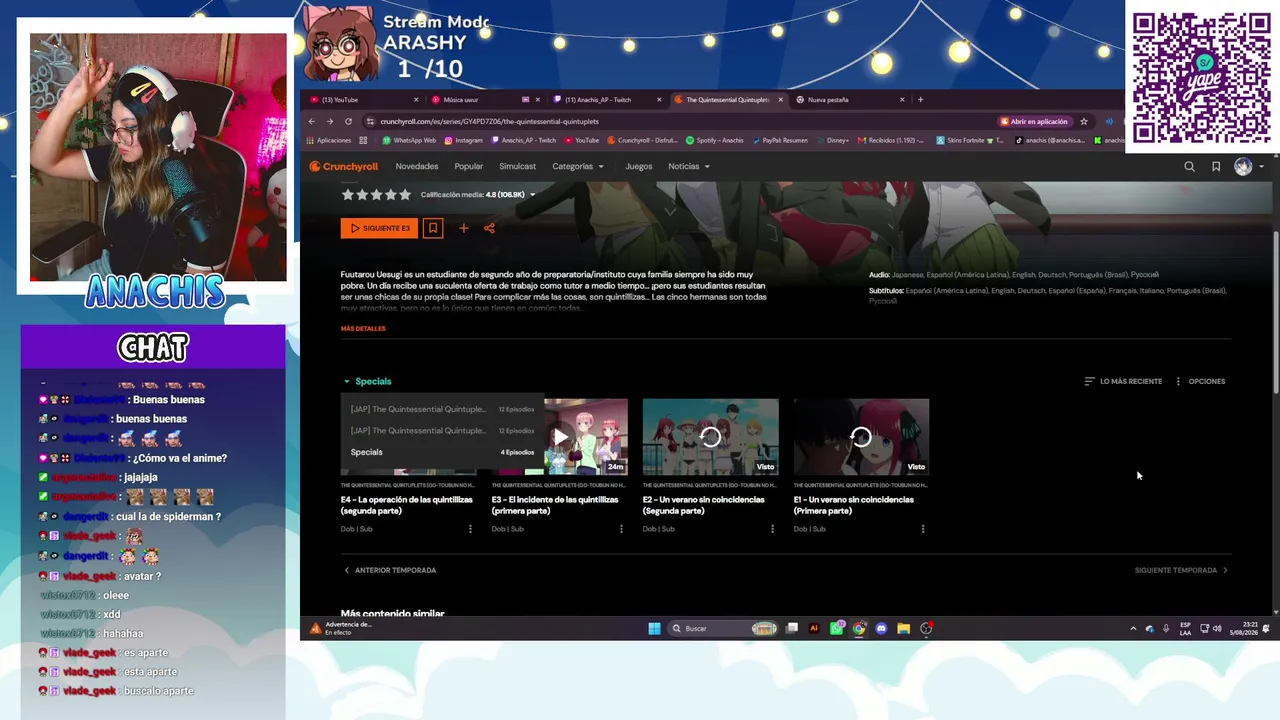1280x720 pixels.
Task: Expand the Noticias dropdown menu
Action: click(x=689, y=167)
